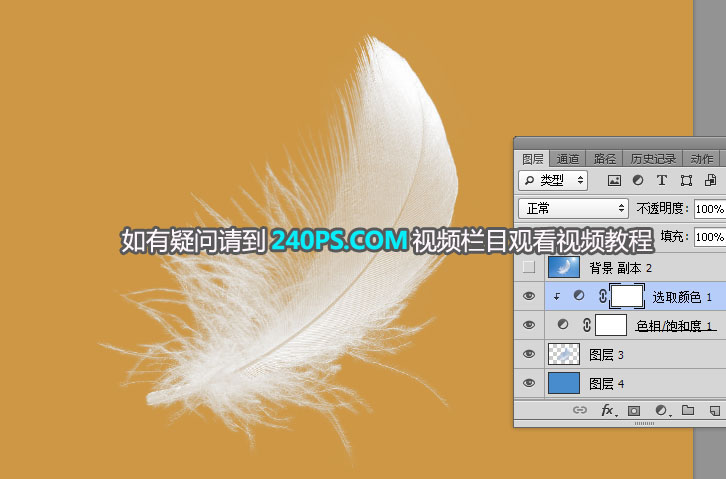Click the 不透明度 opacity value field

pos(710,209)
